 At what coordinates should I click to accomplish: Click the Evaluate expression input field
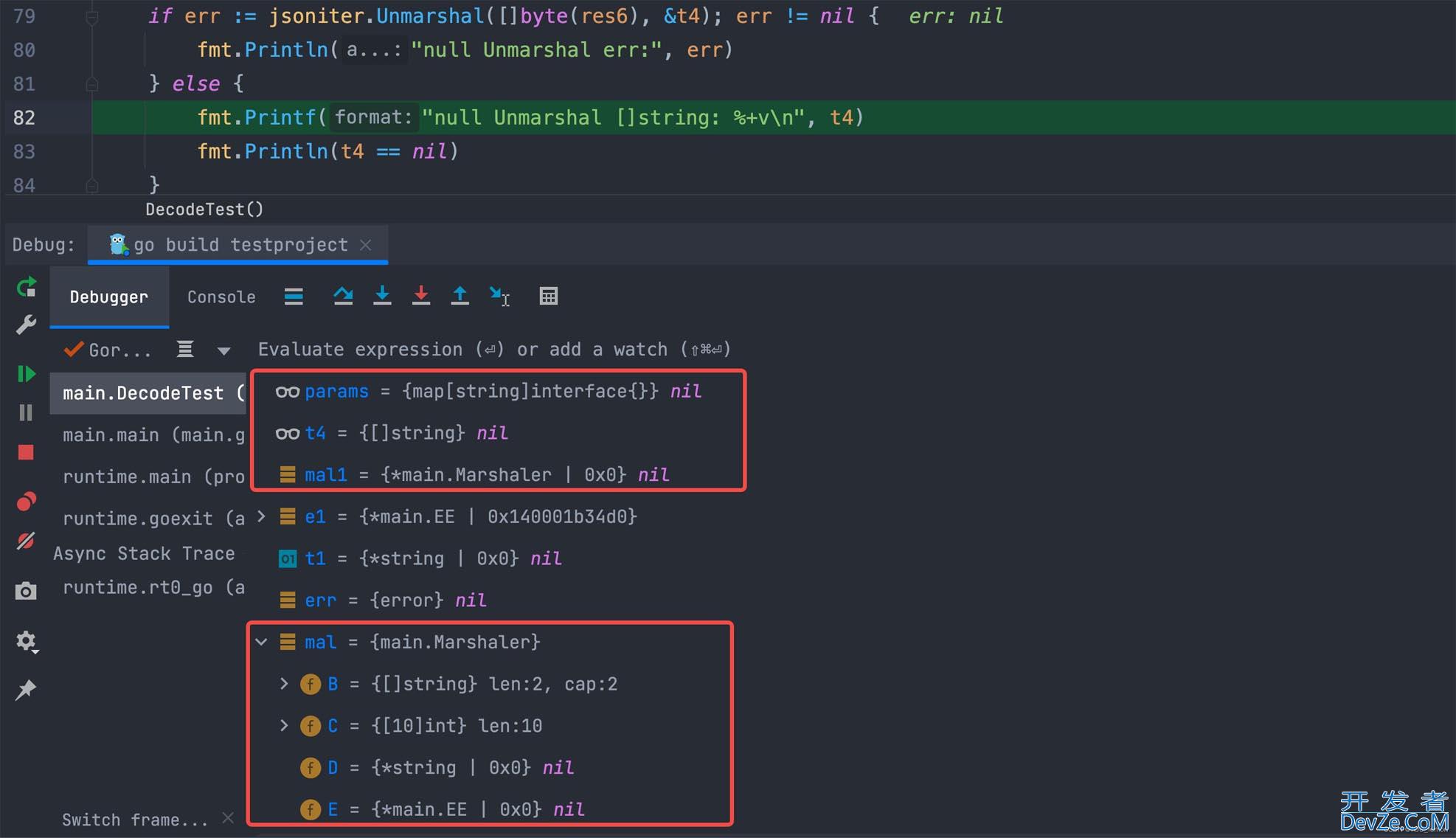point(494,350)
